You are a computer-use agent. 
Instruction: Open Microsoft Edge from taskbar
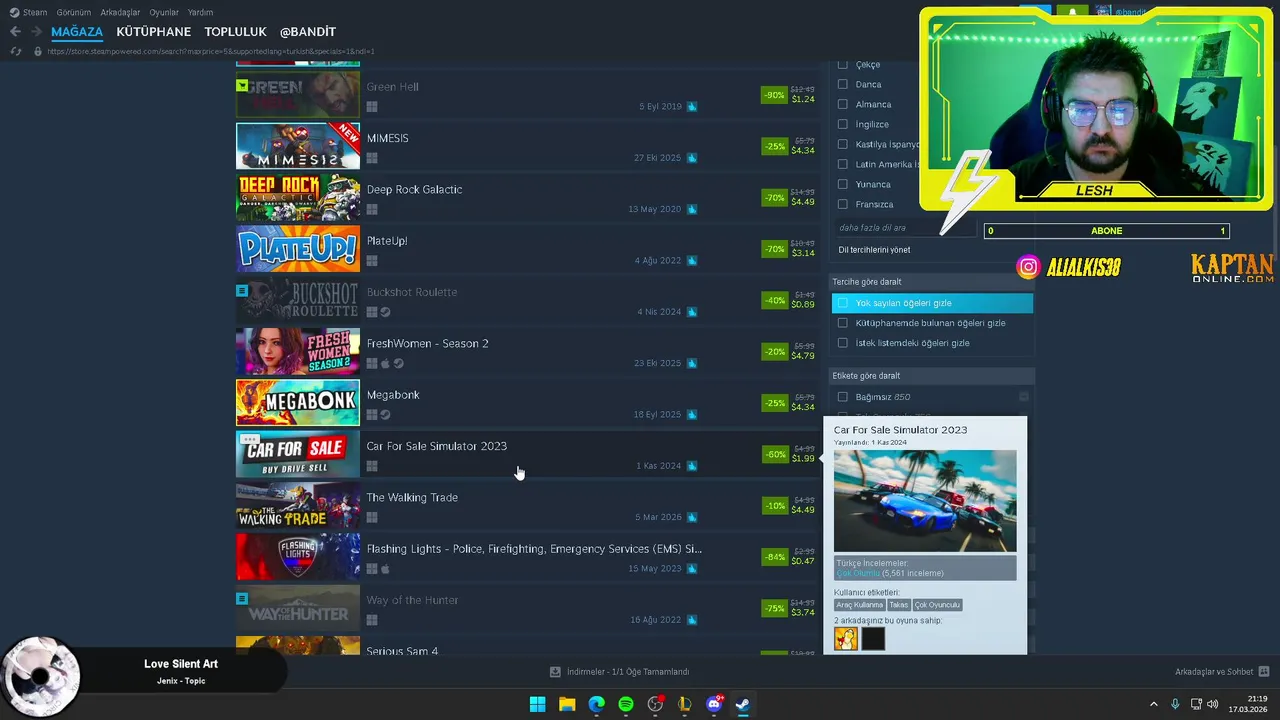pyautogui.click(x=596, y=704)
